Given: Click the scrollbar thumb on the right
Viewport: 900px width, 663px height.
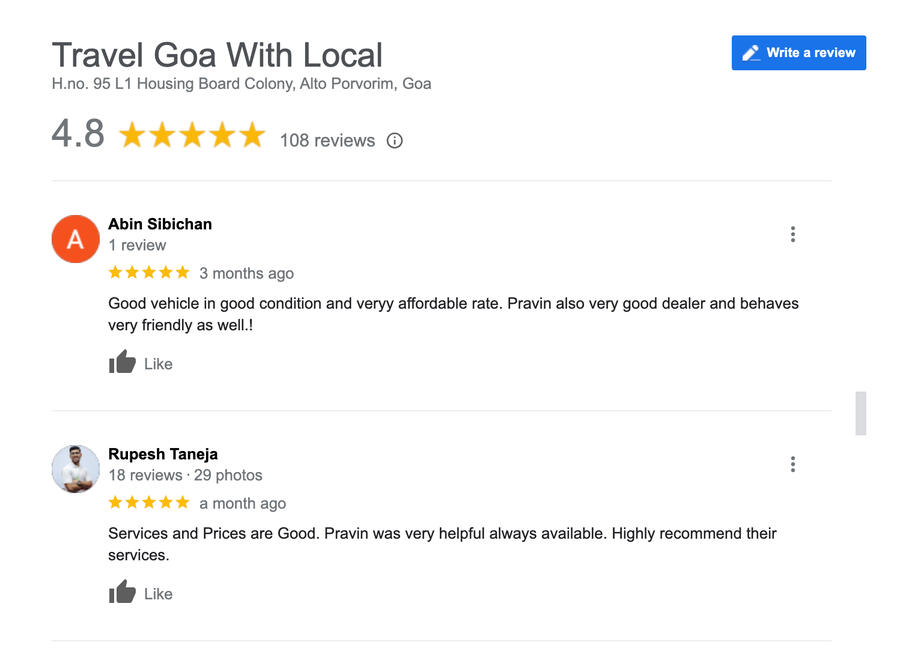Looking at the screenshot, I should pos(860,413).
